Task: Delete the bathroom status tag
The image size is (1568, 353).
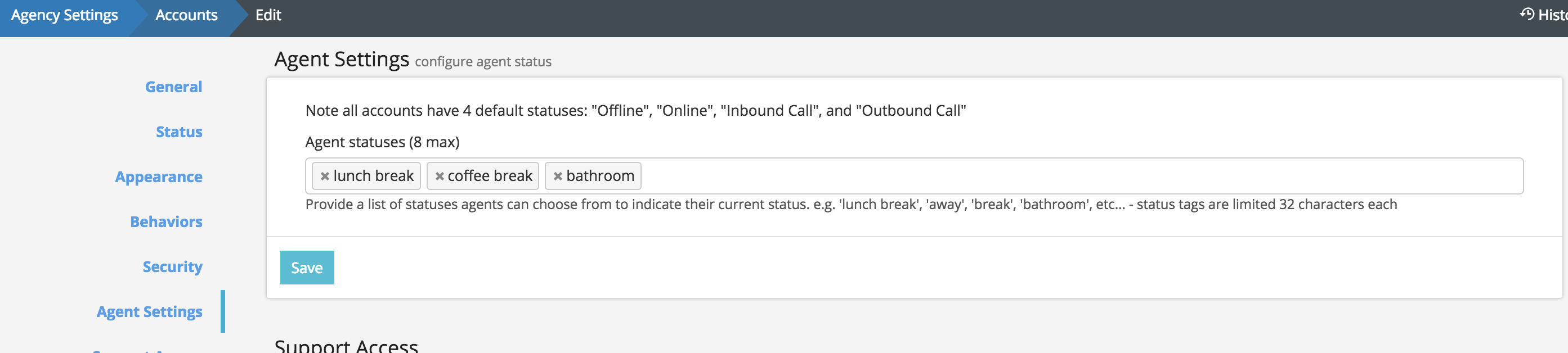Action: click(x=558, y=176)
